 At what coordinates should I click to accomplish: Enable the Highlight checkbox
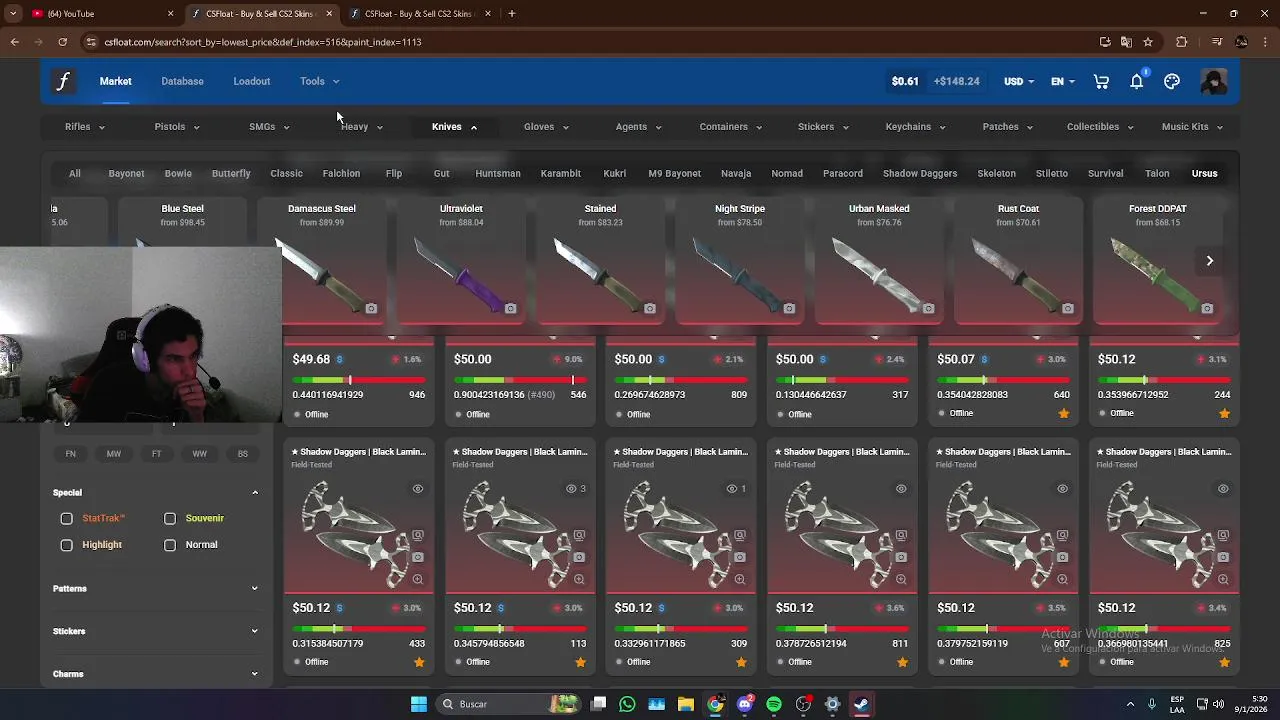67,545
